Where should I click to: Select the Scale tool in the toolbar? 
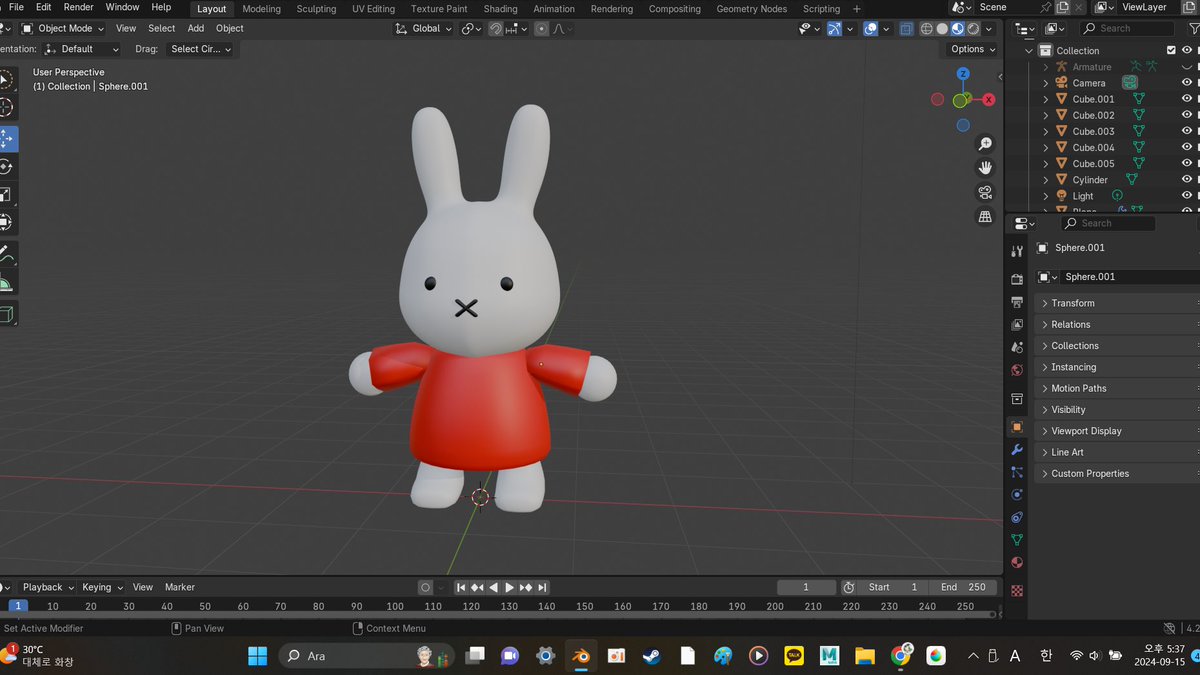tap(7, 195)
